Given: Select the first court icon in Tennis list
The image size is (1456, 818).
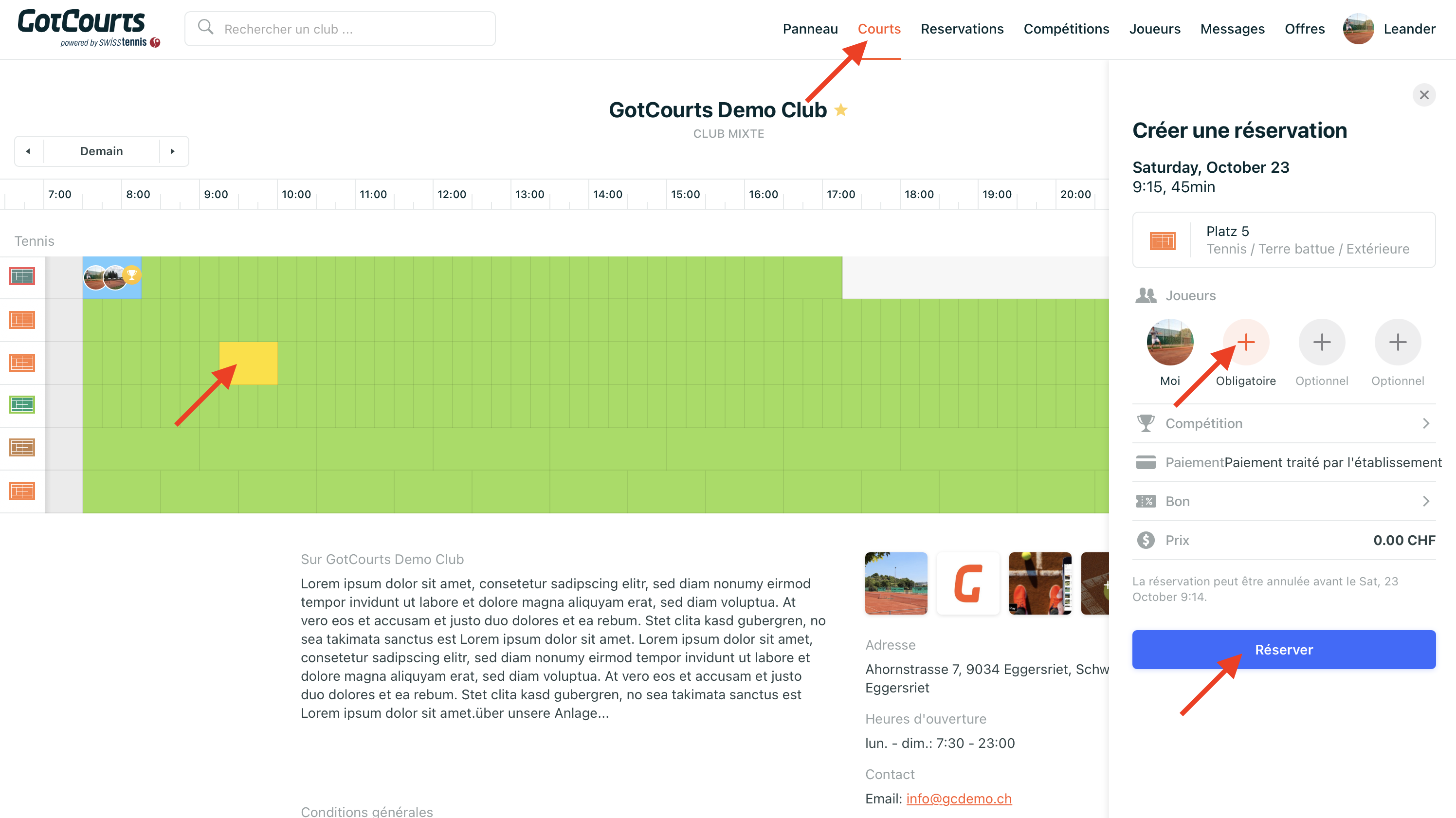Looking at the screenshot, I should (22, 276).
